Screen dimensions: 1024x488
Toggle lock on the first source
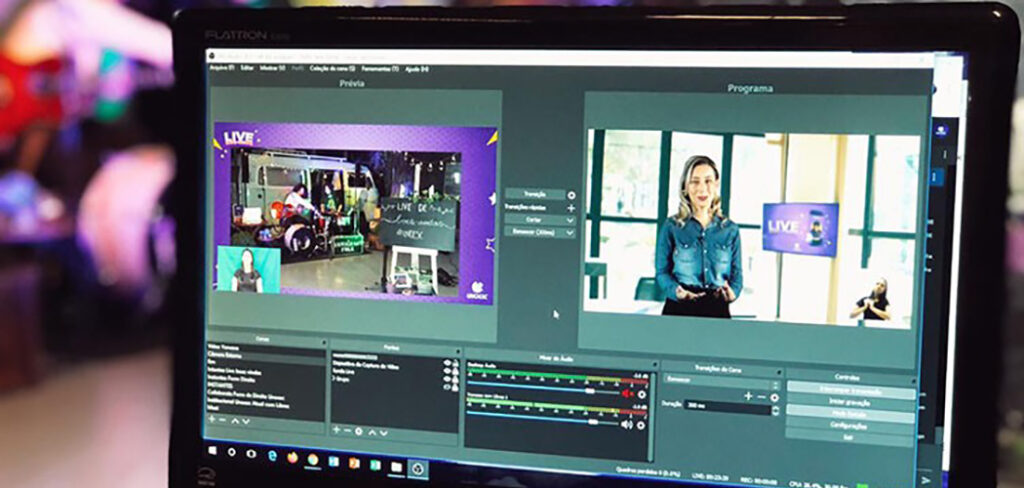(455, 363)
